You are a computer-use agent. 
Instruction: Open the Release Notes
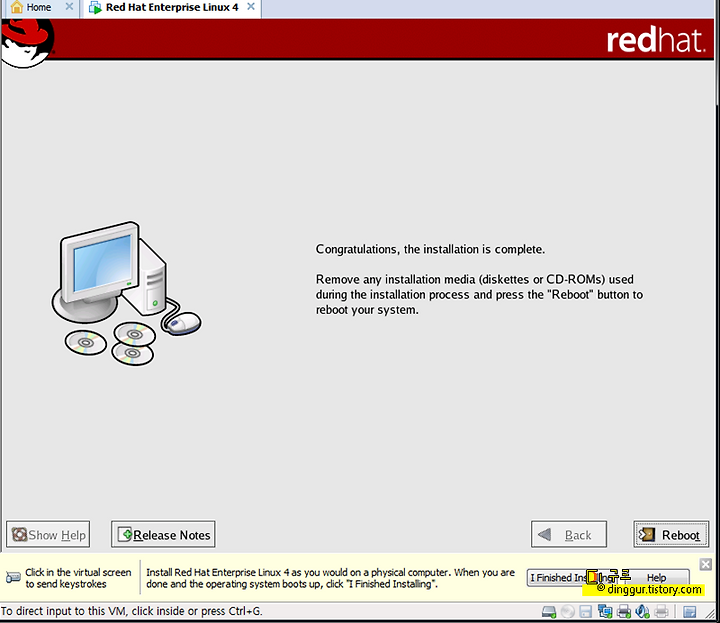tap(163, 534)
